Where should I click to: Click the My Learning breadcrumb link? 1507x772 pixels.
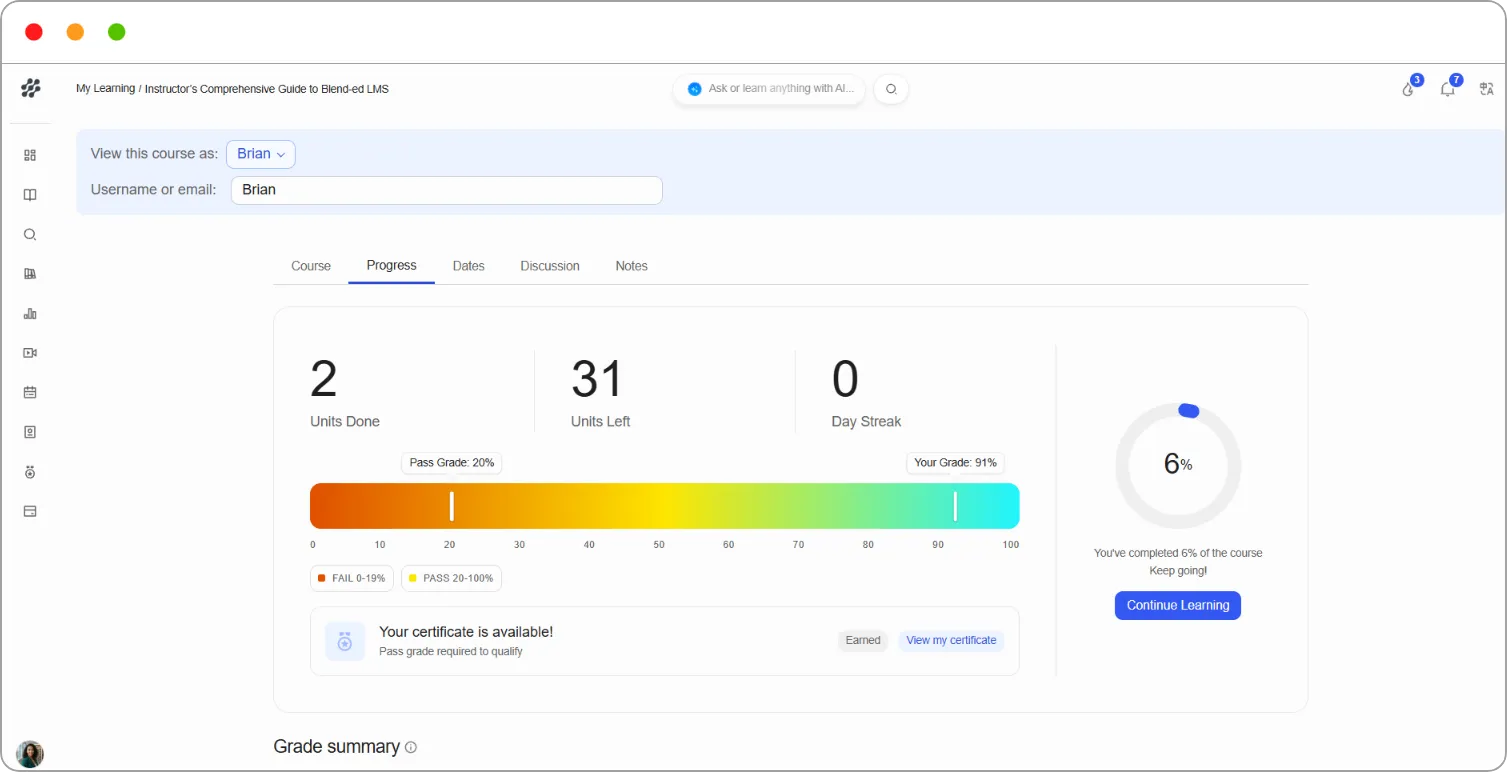106,89
